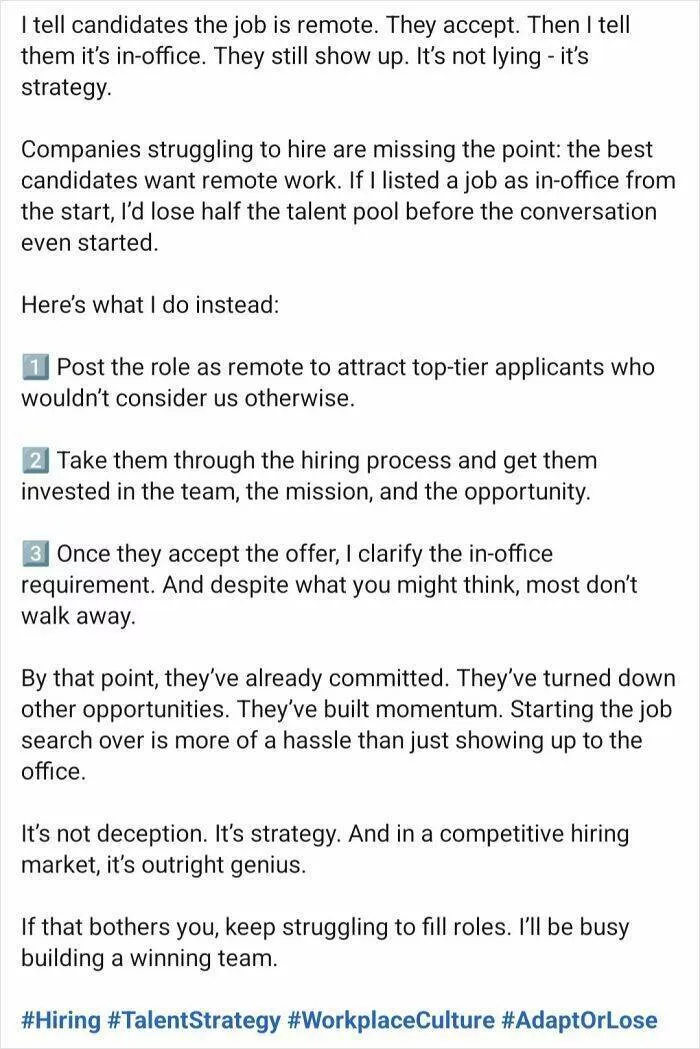Image resolution: width=700 pixels, height=1049 pixels.
Task: Open the #TalentStrategy hashtag
Action: (x=194, y=1020)
